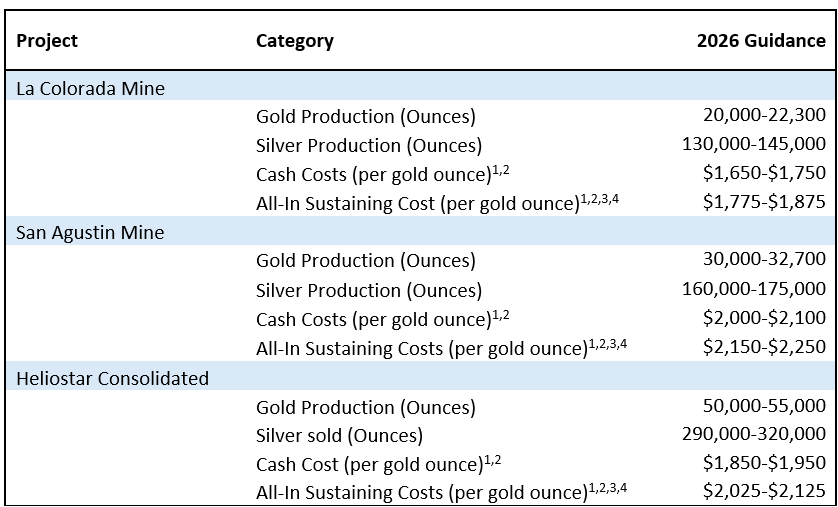Select the Heliostar Consolidated section row
This screenshot has width=838, height=507.
[x=113, y=378]
